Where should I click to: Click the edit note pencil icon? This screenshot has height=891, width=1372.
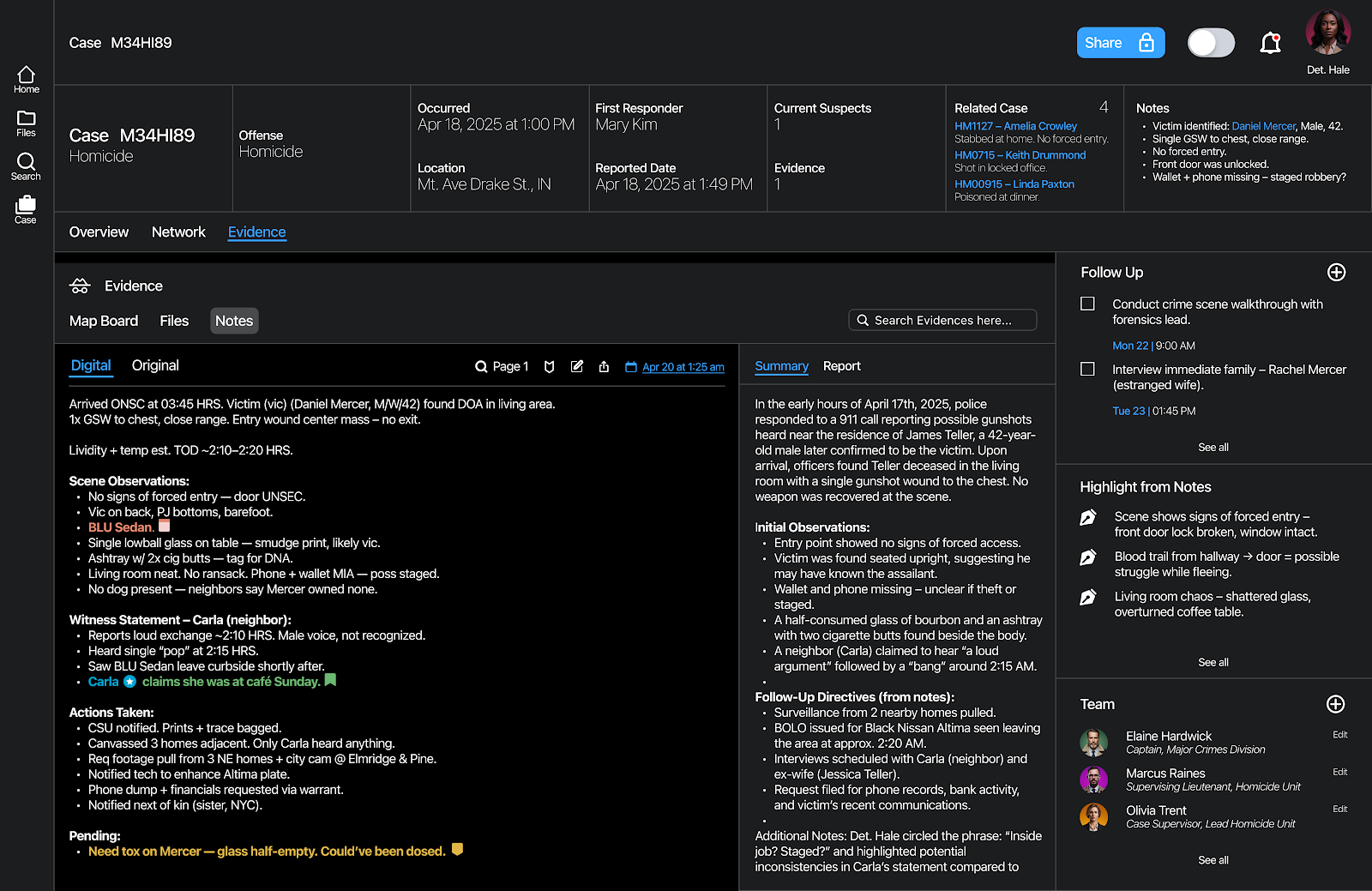pyautogui.click(x=577, y=366)
